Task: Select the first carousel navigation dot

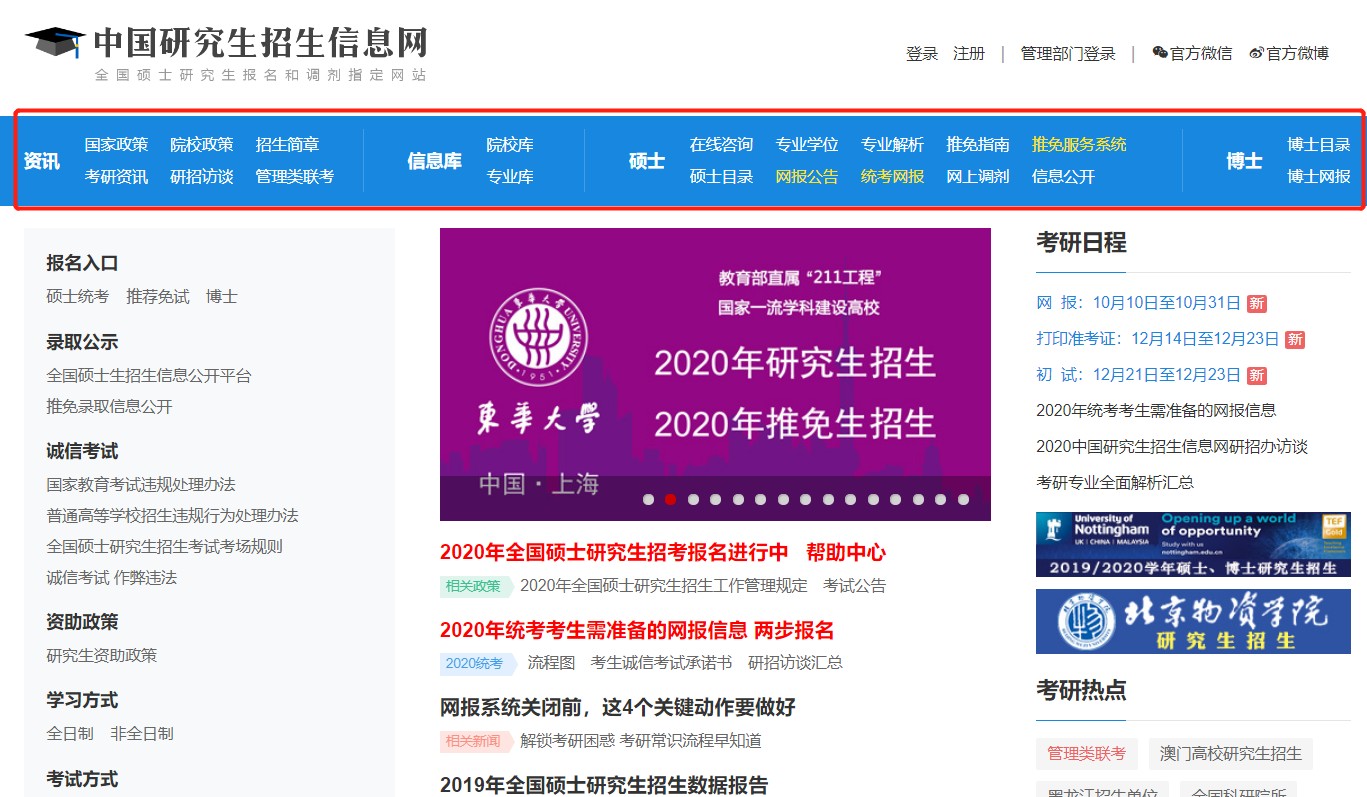Action: pos(650,497)
